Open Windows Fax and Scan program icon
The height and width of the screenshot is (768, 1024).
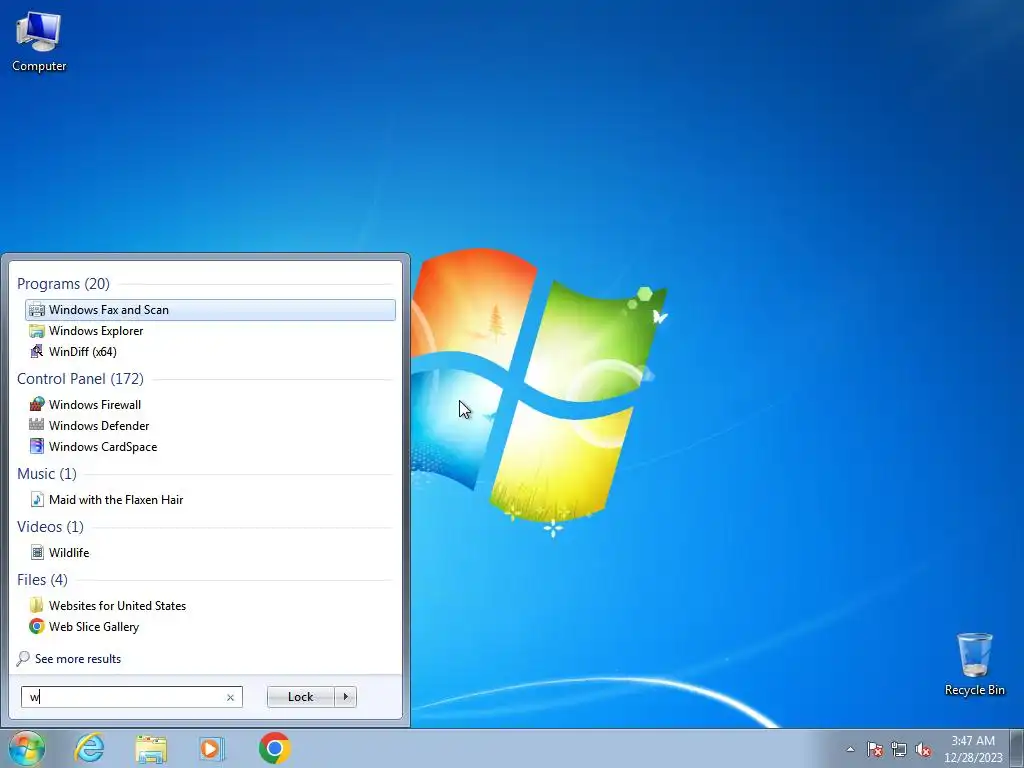(37, 310)
